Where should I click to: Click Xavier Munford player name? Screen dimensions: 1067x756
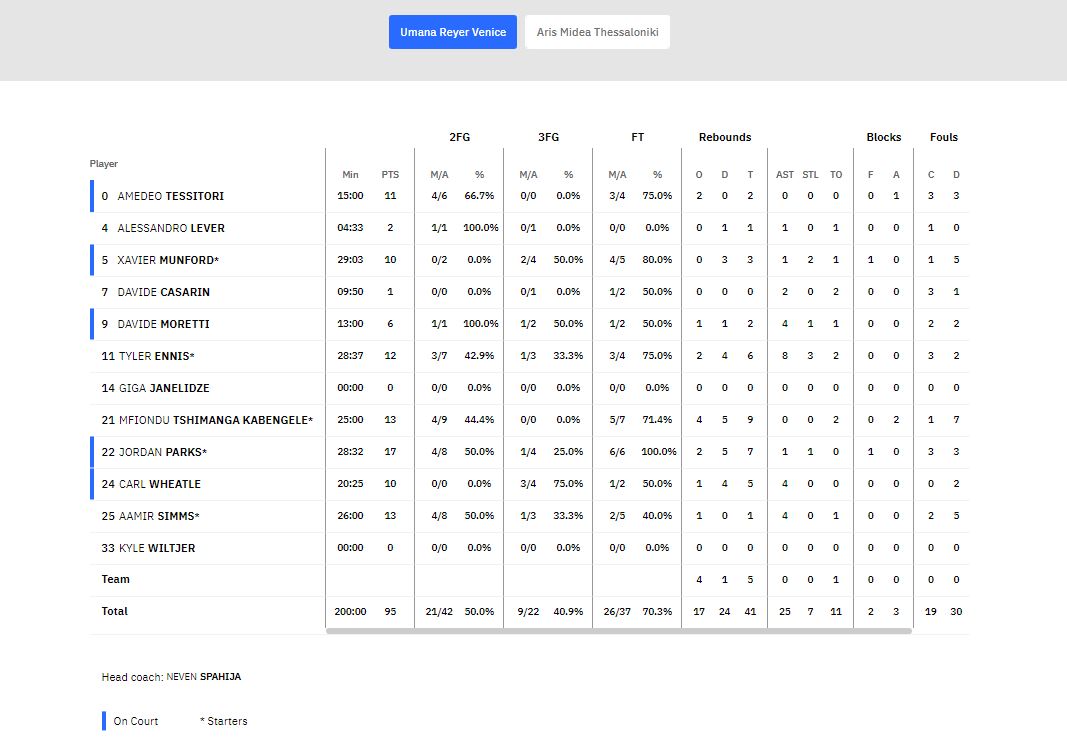pos(167,260)
